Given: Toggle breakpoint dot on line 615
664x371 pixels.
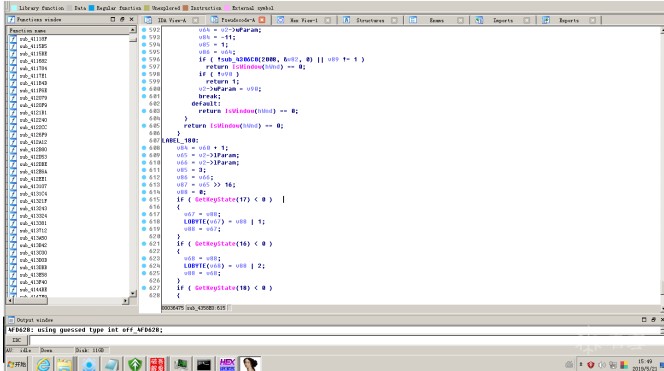Looking at the screenshot, I should click(x=144, y=199).
